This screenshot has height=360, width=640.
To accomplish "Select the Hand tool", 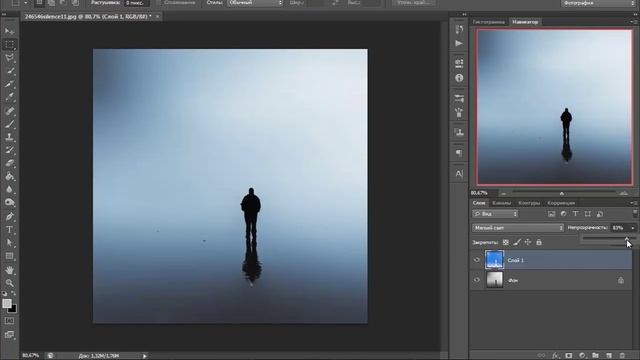I will (x=9, y=270).
